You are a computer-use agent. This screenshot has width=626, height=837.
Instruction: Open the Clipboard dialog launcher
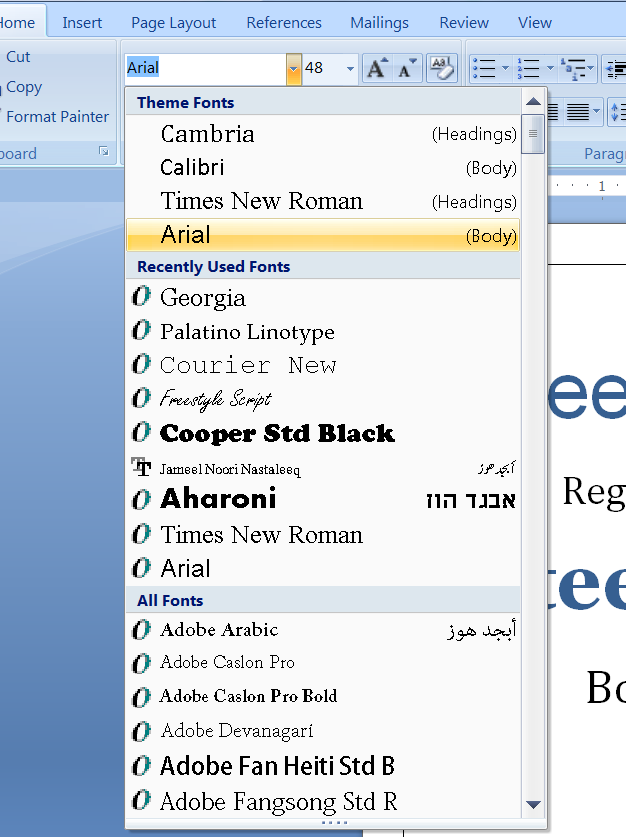tap(104, 152)
